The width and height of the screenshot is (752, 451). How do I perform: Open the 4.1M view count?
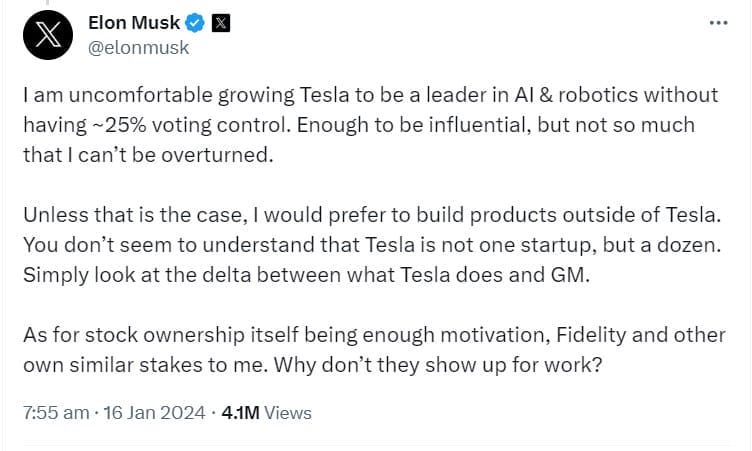[x=240, y=412]
